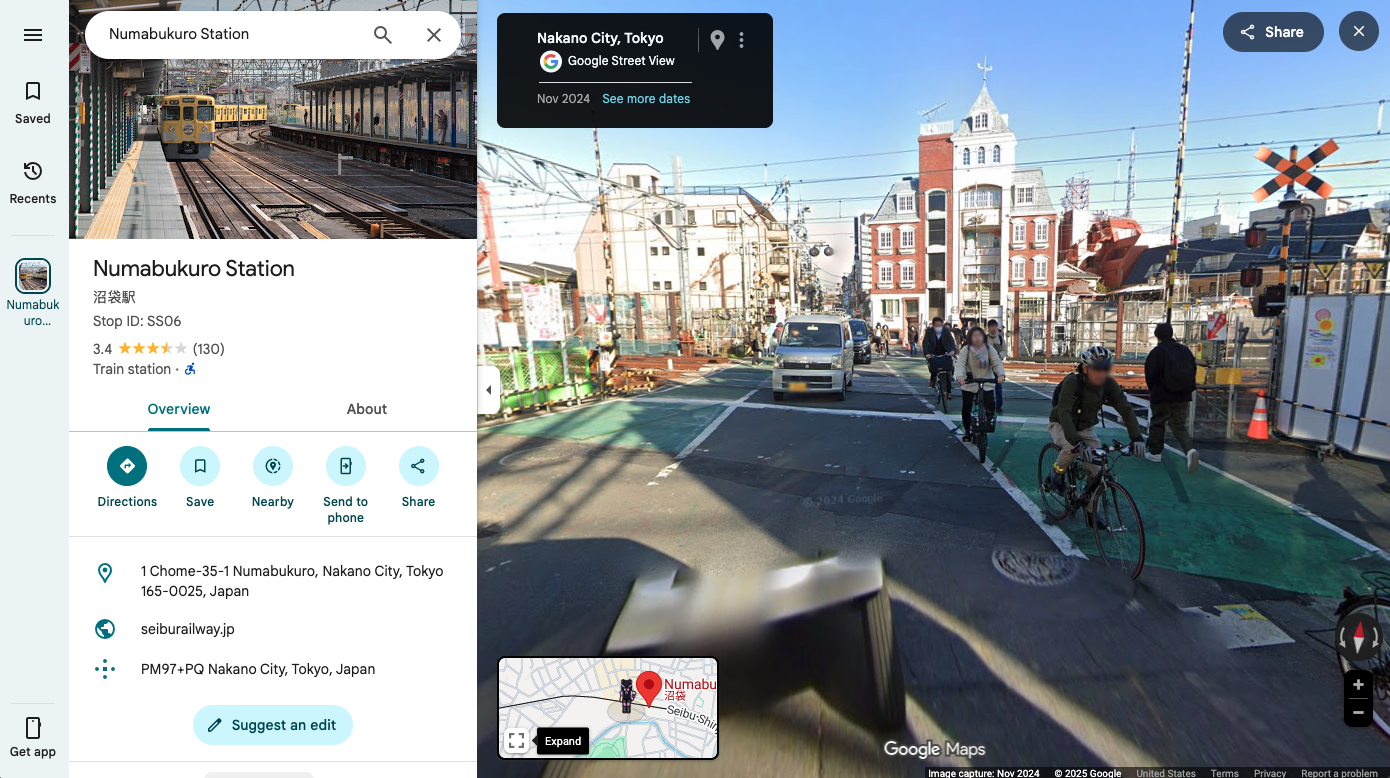Click the Share button over Street View
1390x778 pixels.
(1273, 32)
